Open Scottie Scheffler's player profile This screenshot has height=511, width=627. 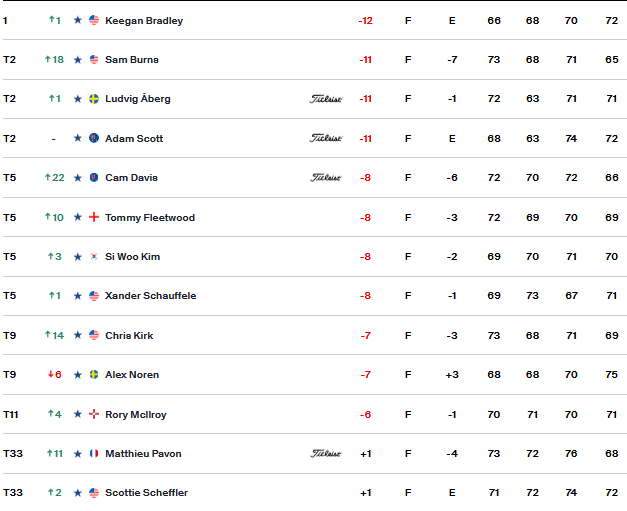146,493
